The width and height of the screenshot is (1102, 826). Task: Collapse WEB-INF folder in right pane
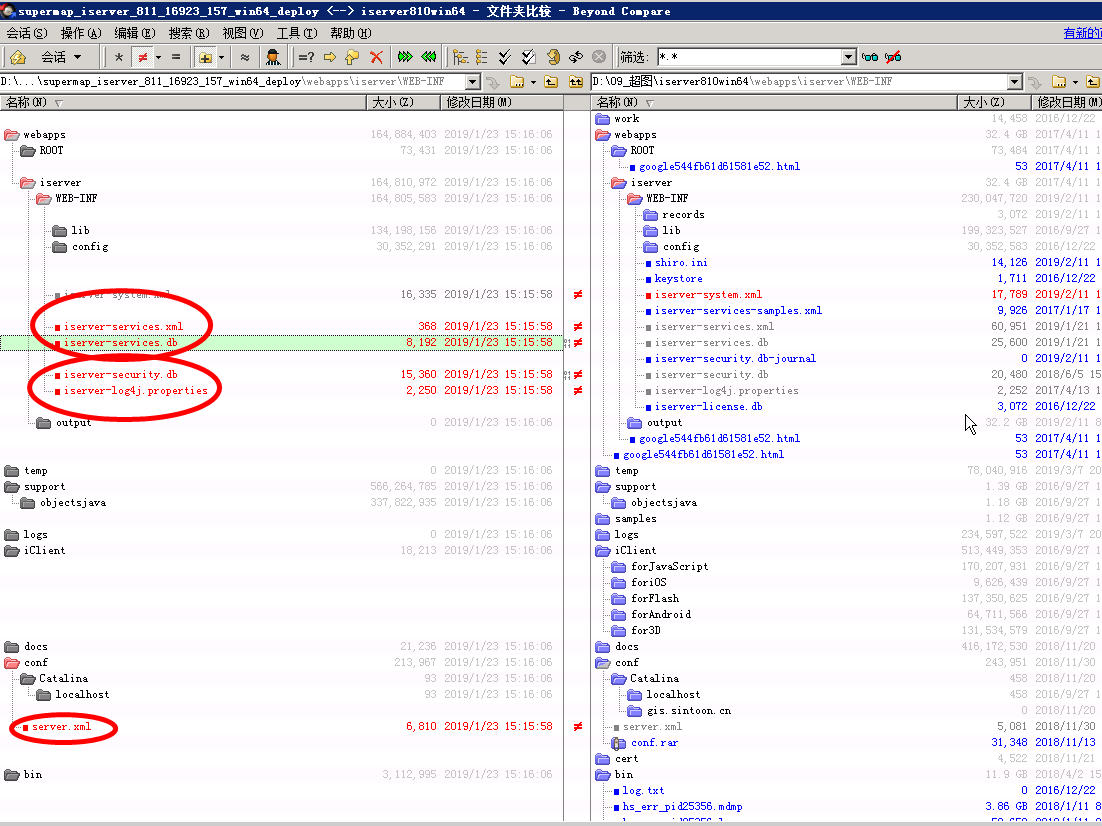point(635,199)
